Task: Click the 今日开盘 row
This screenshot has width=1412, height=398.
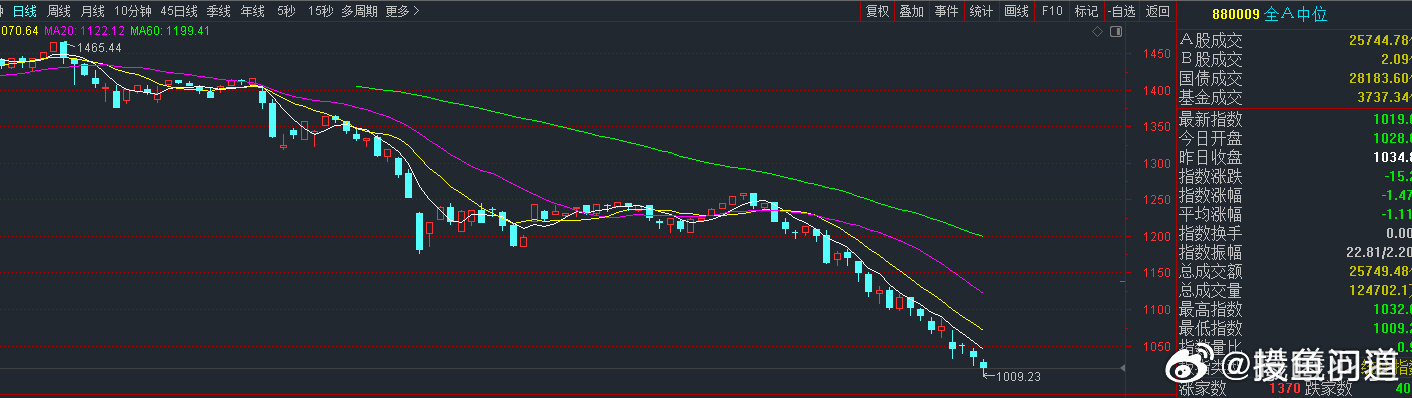Action: [x=1295, y=138]
